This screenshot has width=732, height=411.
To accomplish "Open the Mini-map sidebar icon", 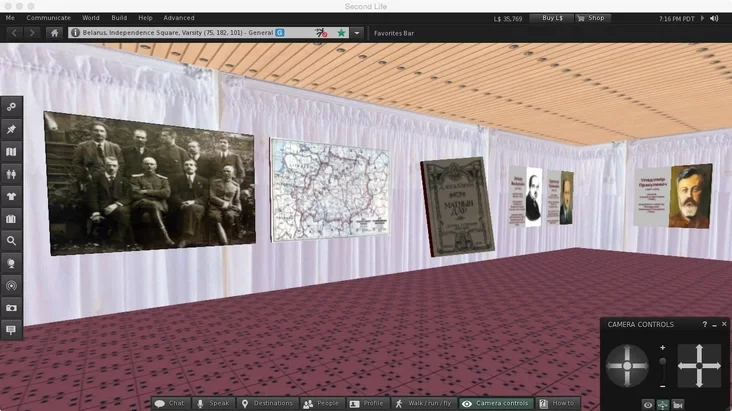I will pyautogui.click(x=11, y=263).
